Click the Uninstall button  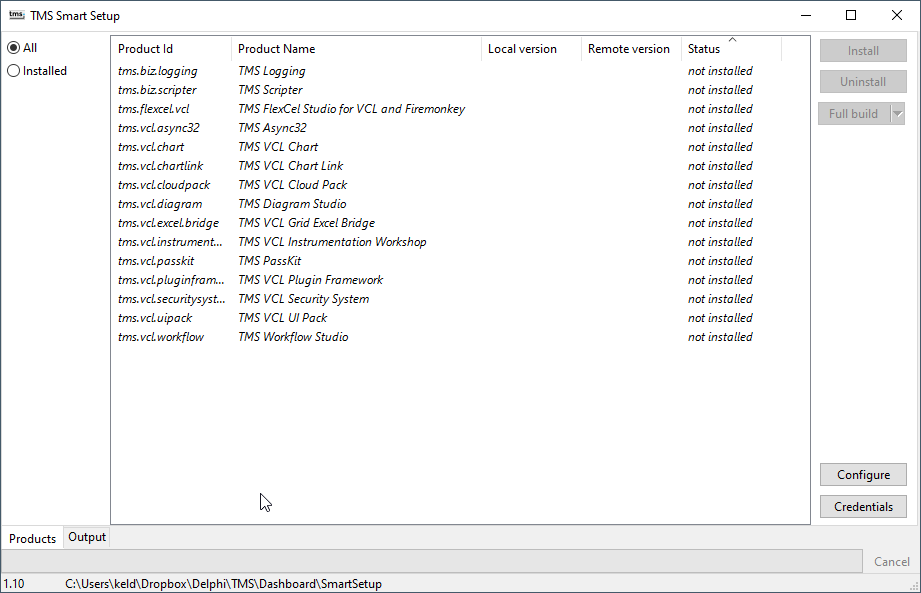(x=863, y=82)
